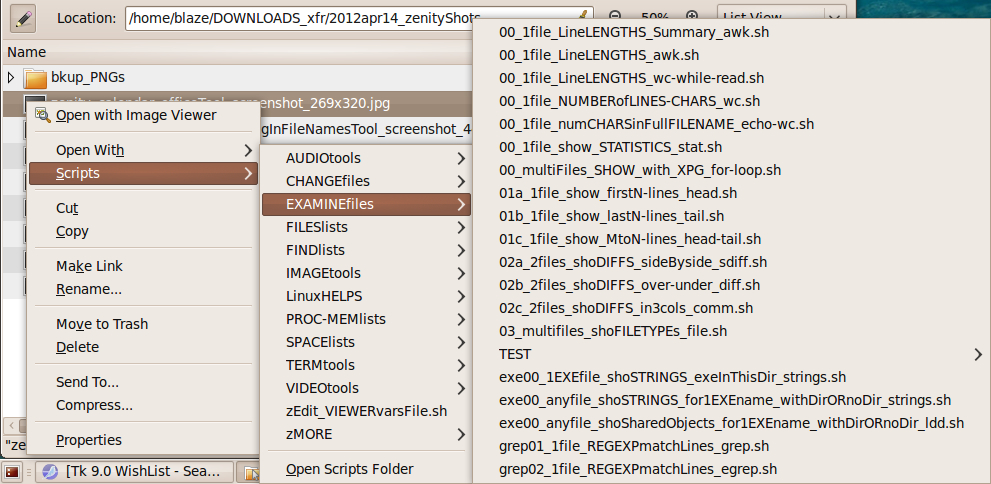Click the zoom in plus icon
Image resolution: width=991 pixels, height=484 pixels.
coord(692,17)
